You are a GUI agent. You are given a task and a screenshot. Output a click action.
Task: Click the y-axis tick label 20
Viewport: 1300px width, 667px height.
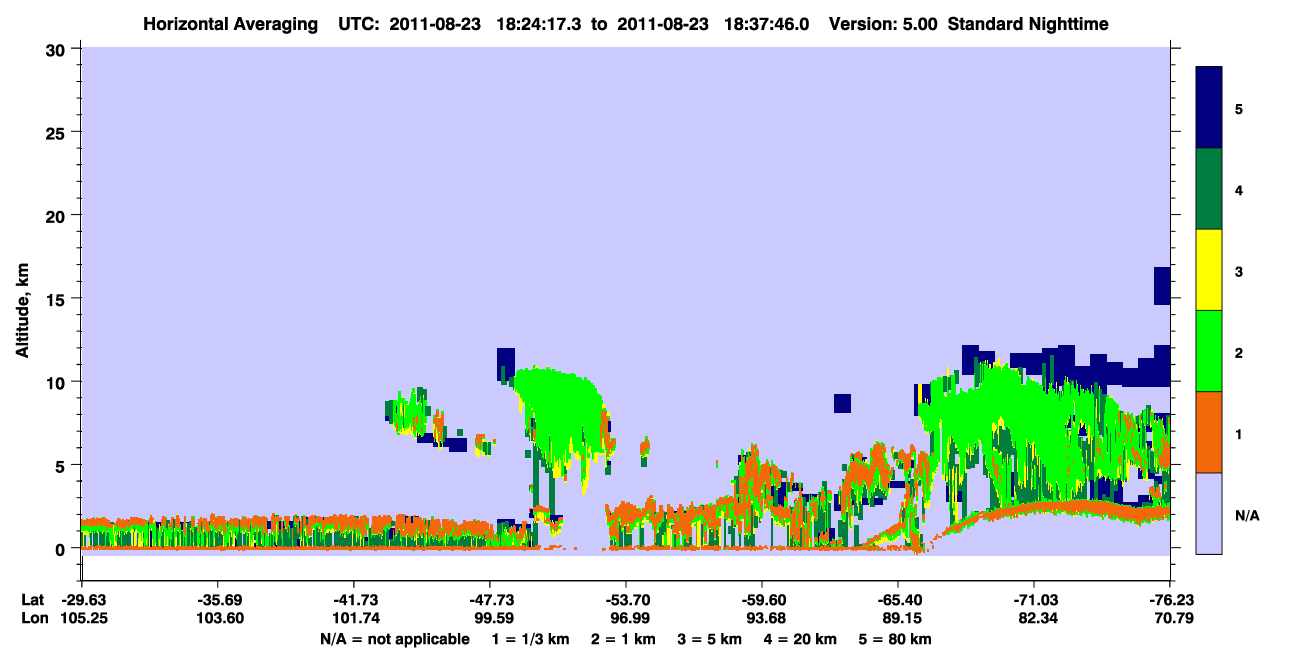[56, 215]
